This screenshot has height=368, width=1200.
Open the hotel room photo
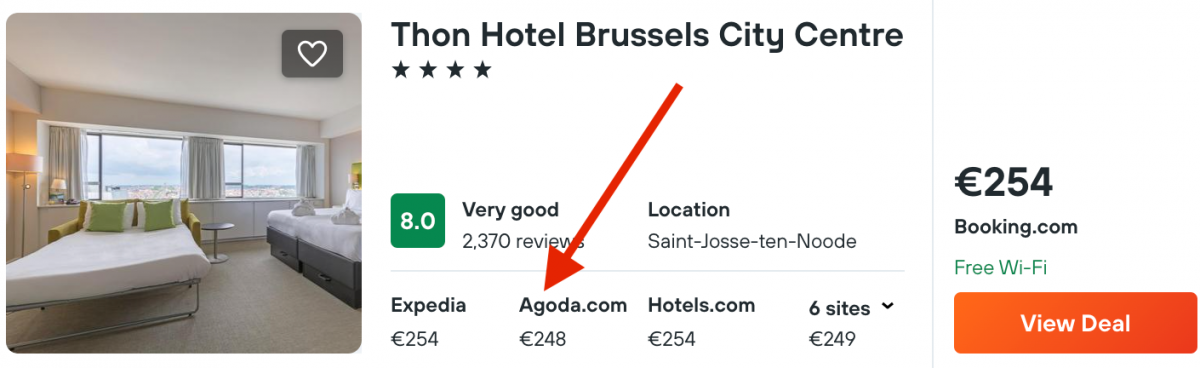[x=184, y=183]
